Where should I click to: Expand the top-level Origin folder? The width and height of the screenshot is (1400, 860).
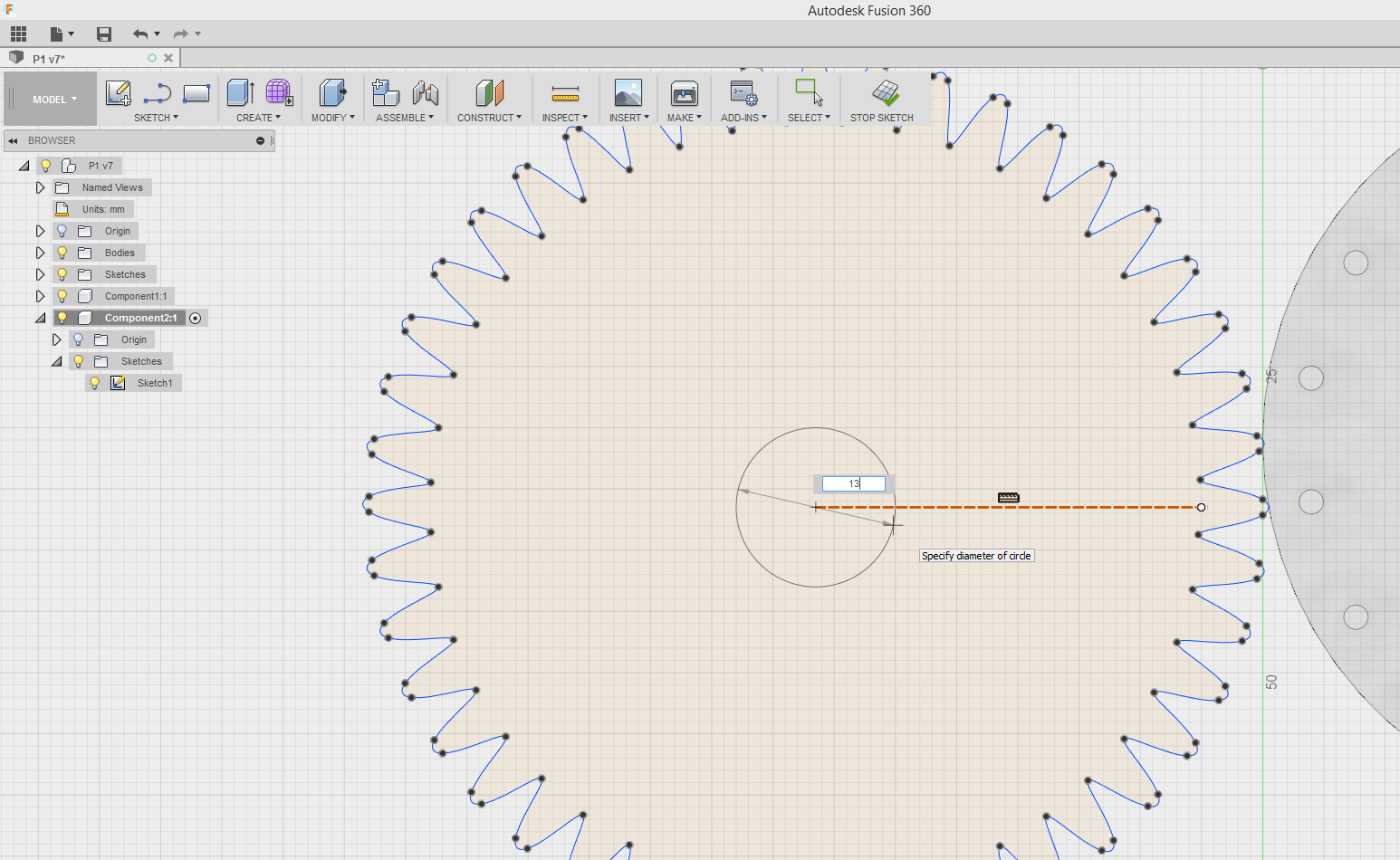pyautogui.click(x=40, y=231)
